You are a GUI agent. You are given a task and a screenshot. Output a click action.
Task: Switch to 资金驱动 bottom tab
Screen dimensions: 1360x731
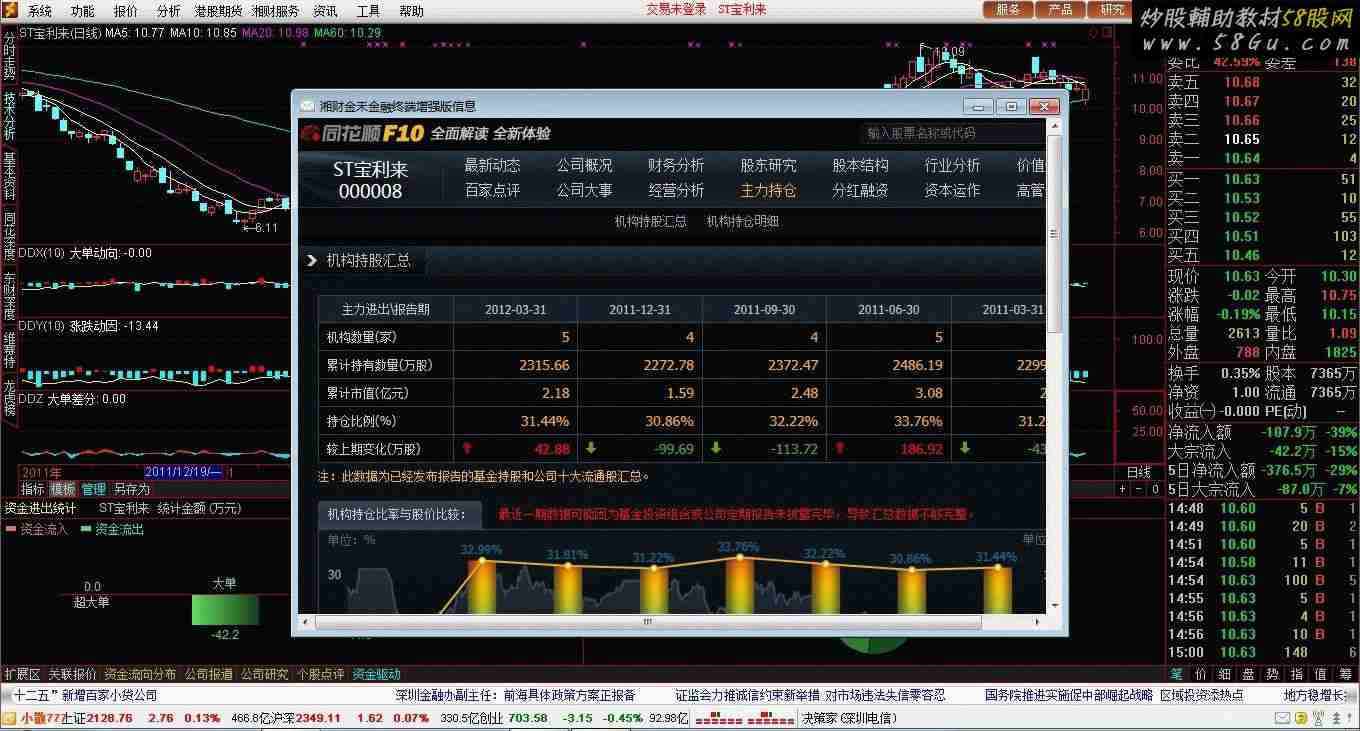point(377,674)
